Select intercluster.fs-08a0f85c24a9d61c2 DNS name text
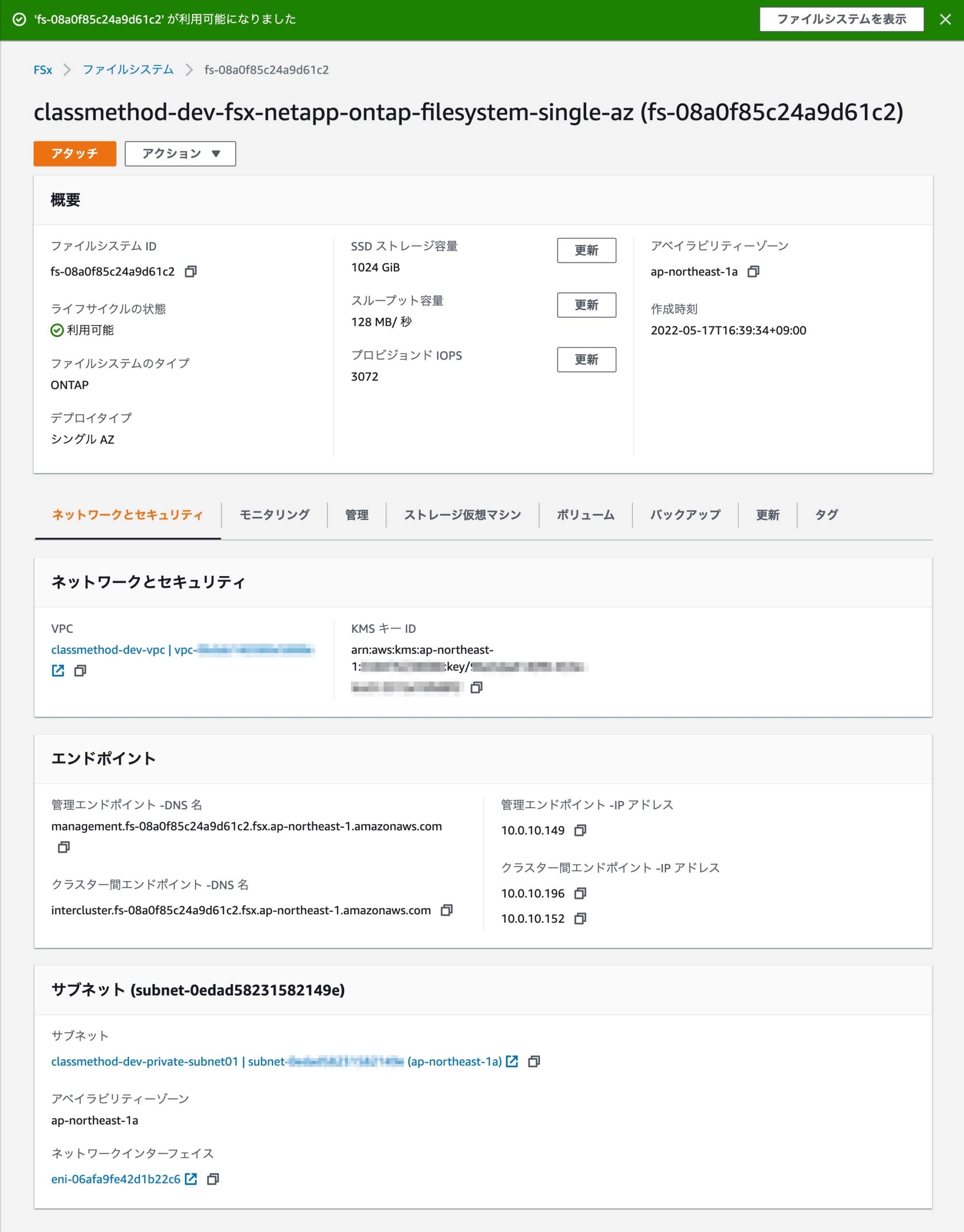Screen dimensions: 964x1232 [x=241, y=911]
